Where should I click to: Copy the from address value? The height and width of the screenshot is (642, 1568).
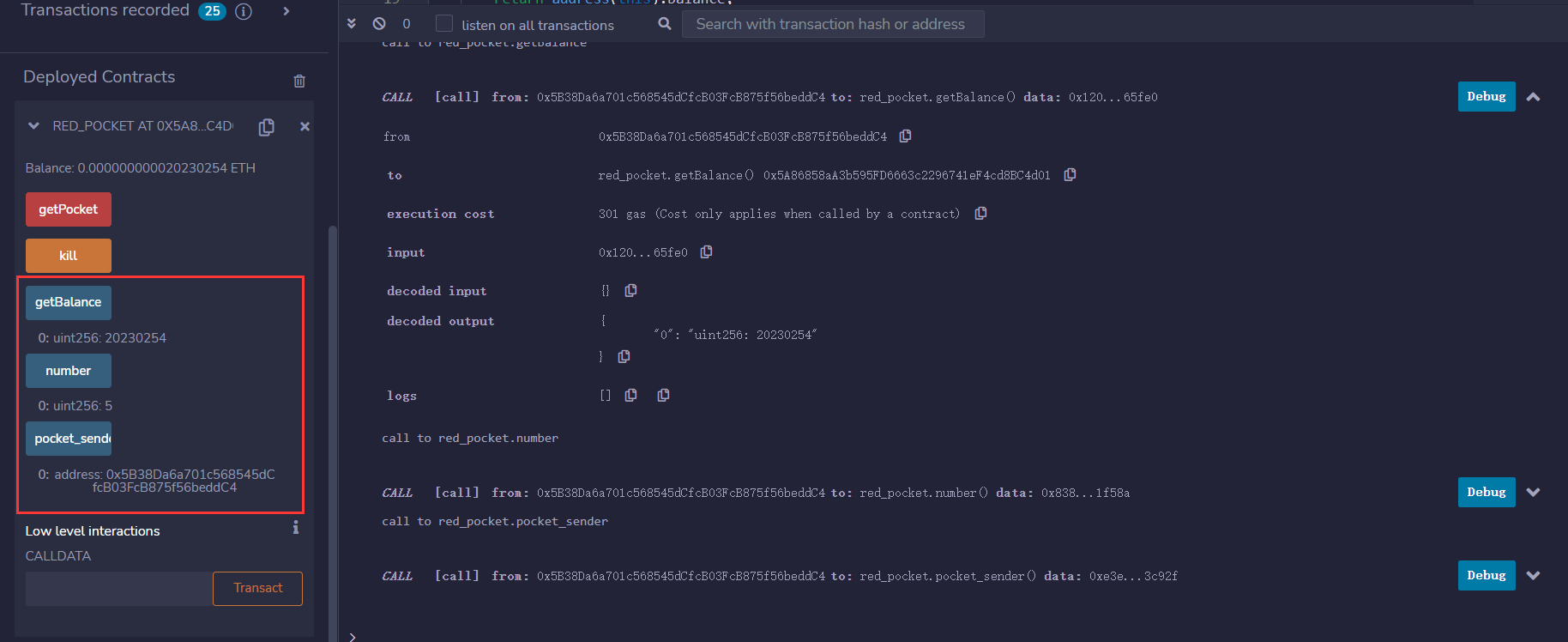click(x=905, y=136)
